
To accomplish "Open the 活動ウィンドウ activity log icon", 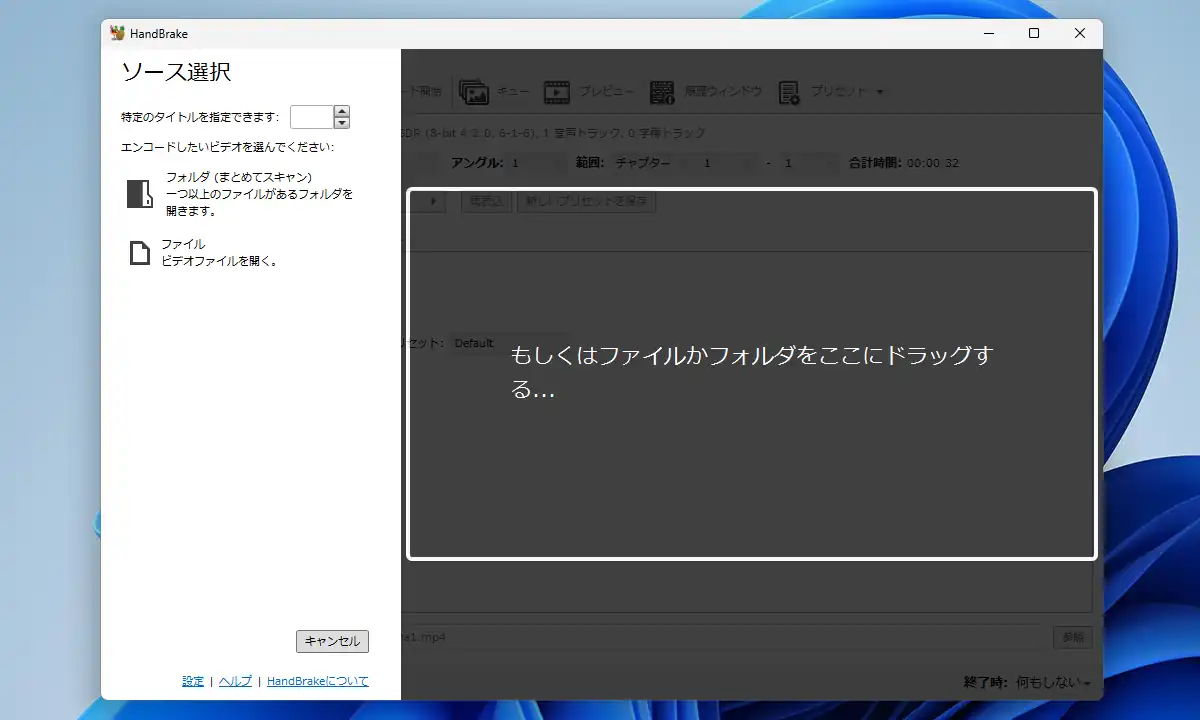I will pyautogui.click(x=662, y=92).
